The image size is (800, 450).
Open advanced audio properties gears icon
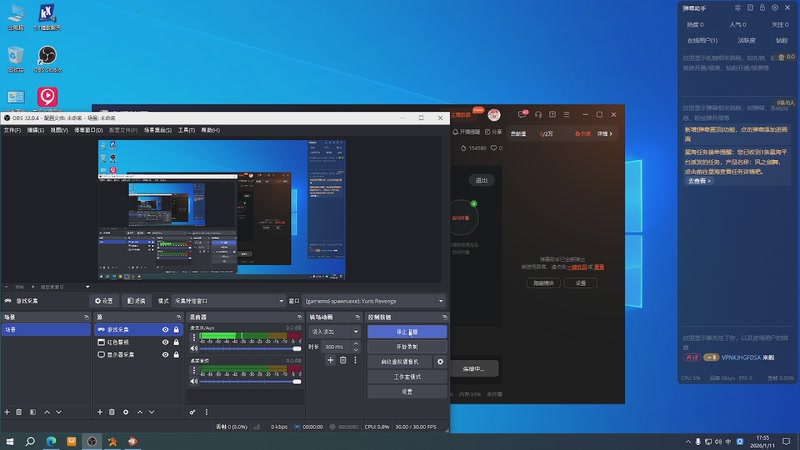tap(192, 412)
